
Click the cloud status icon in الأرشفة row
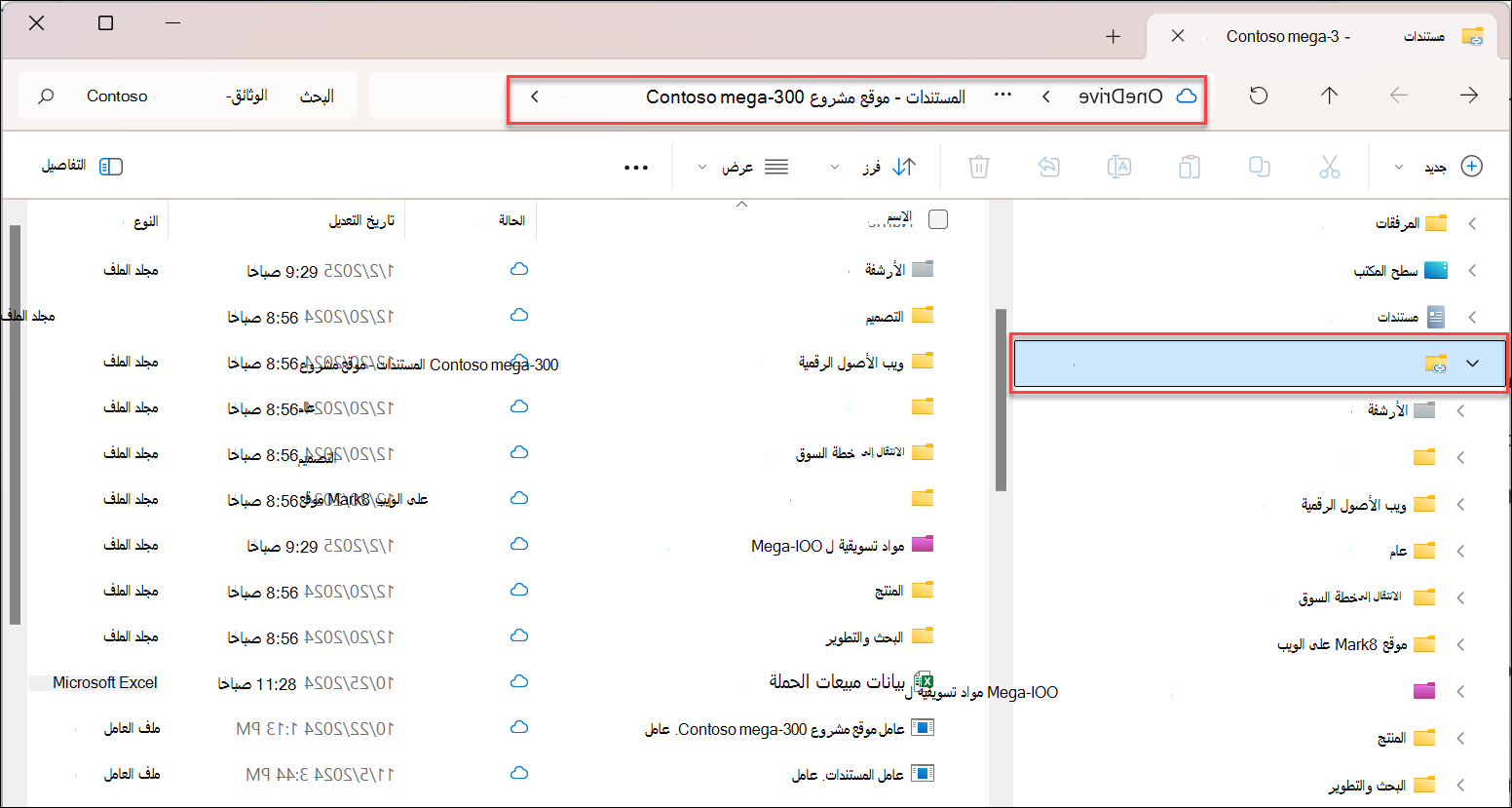pyautogui.click(x=519, y=269)
